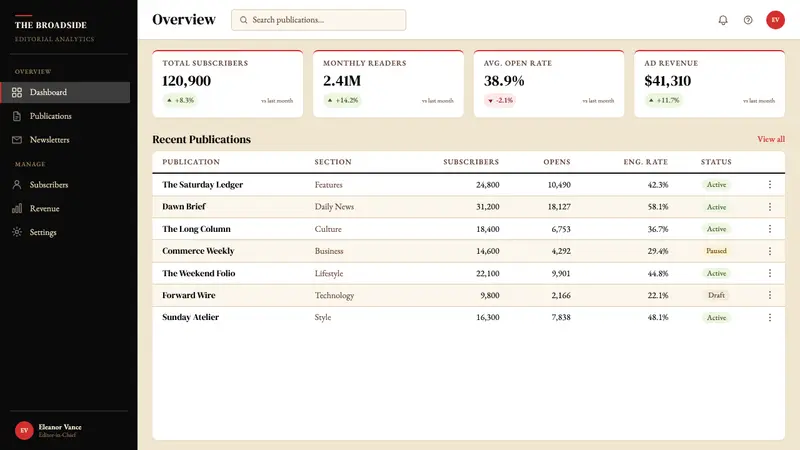Open The Long Column publication

click(x=196, y=229)
